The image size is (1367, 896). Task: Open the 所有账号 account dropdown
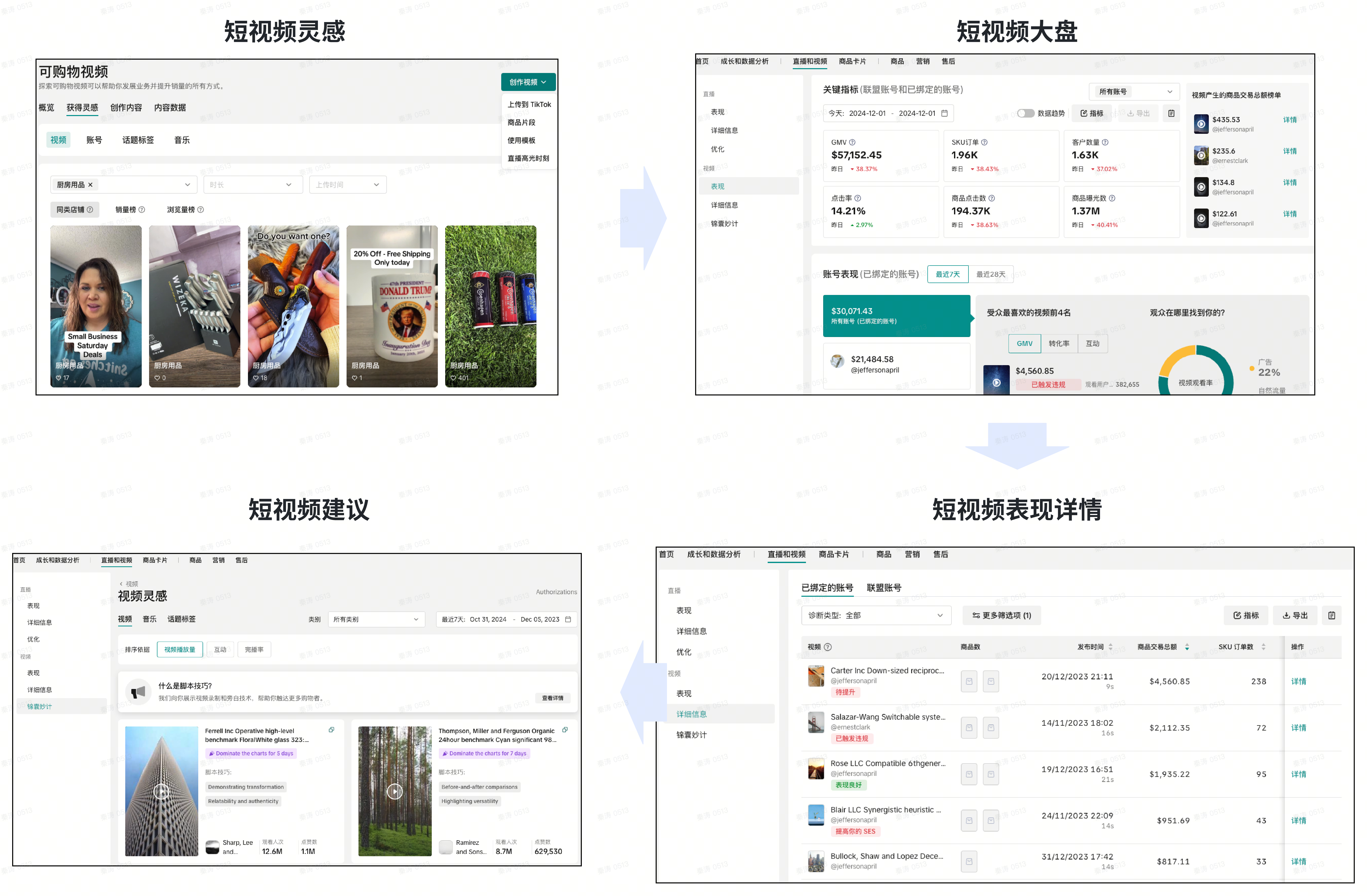tap(1134, 92)
